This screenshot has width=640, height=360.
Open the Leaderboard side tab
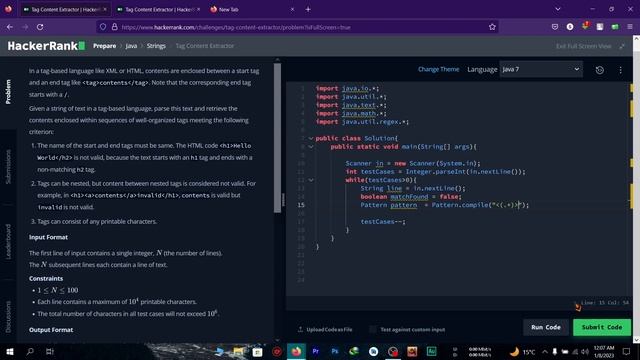pyautogui.click(x=8, y=241)
